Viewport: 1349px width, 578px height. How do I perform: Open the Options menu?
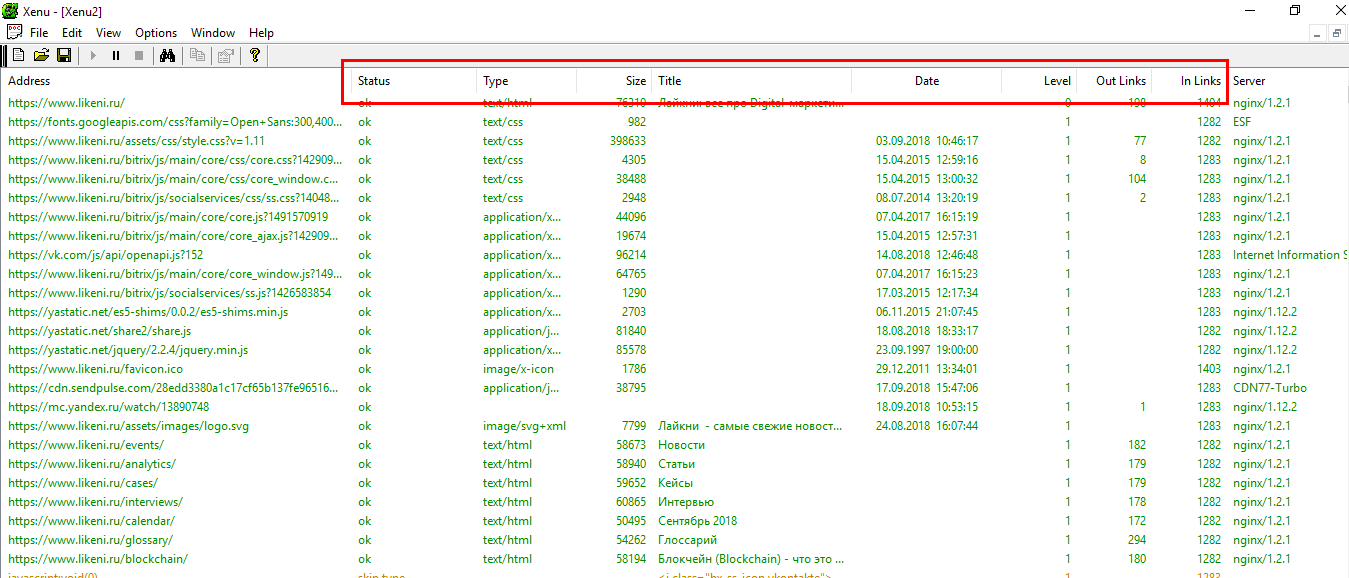[x=156, y=33]
